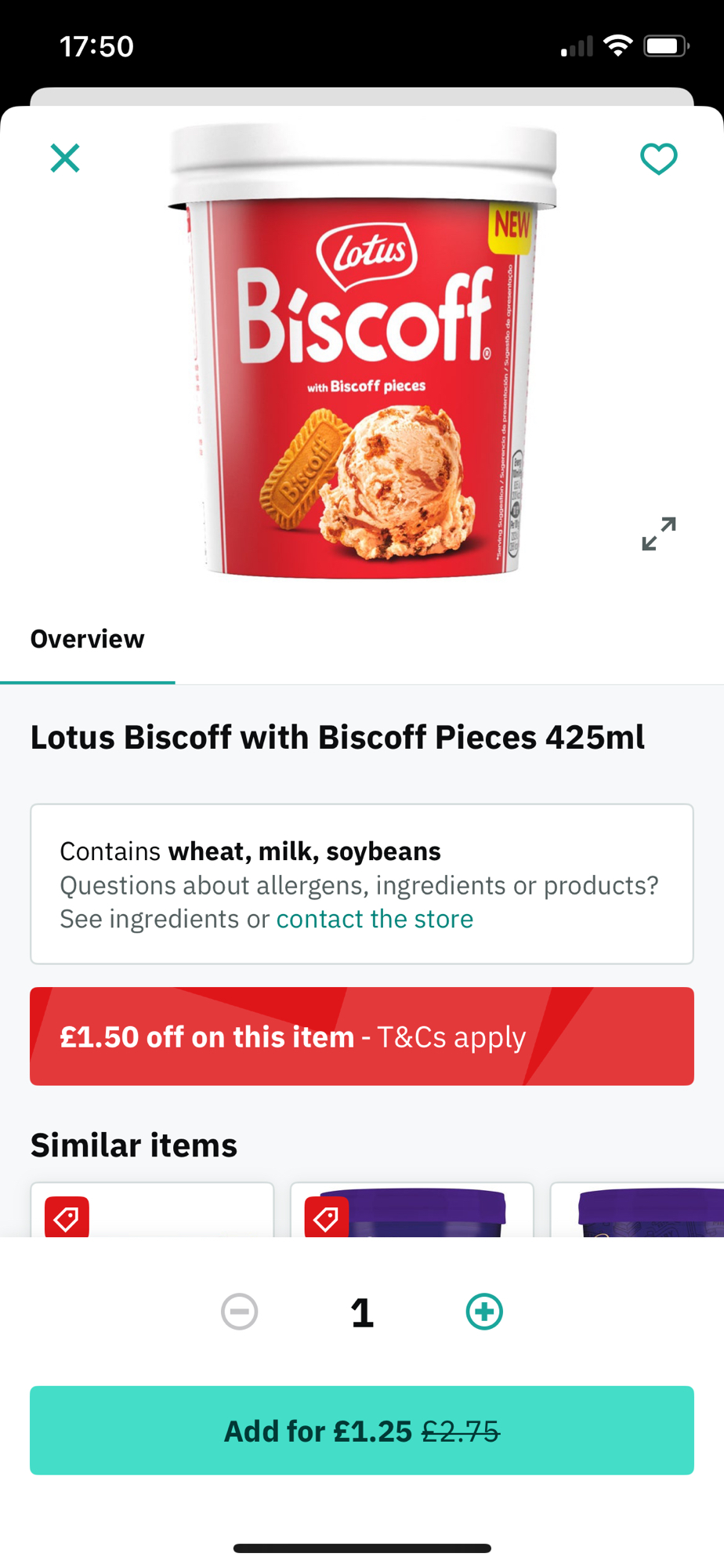This screenshot has width=724, height=1568.
Task: Expand the product image to fullscreen
Action: (x=658, y=534)
